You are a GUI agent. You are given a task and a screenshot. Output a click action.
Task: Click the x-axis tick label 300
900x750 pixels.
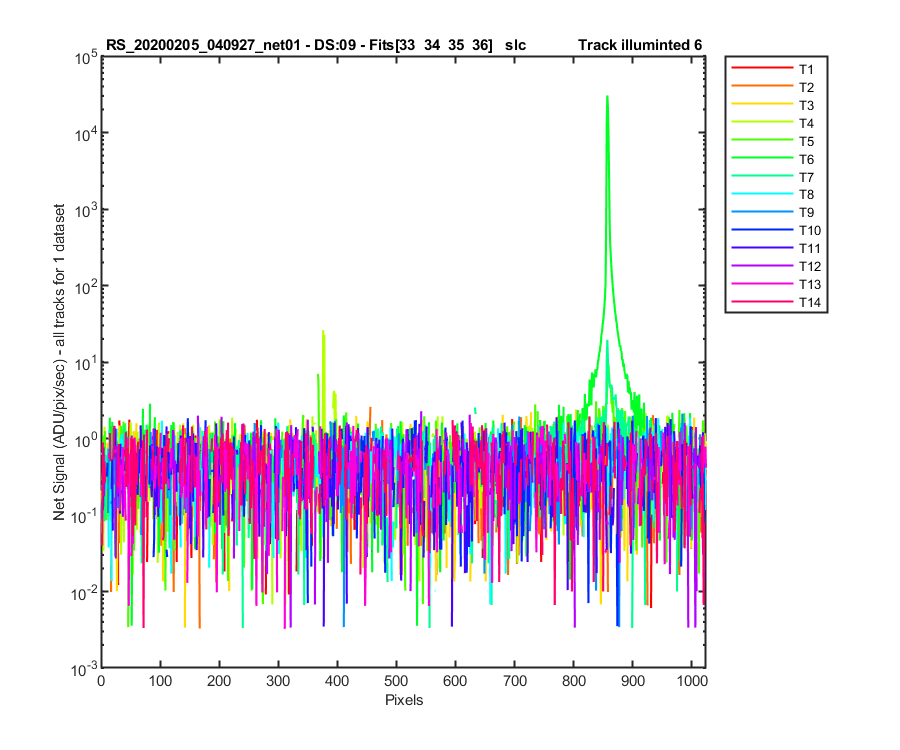click(x=278, y=681)
